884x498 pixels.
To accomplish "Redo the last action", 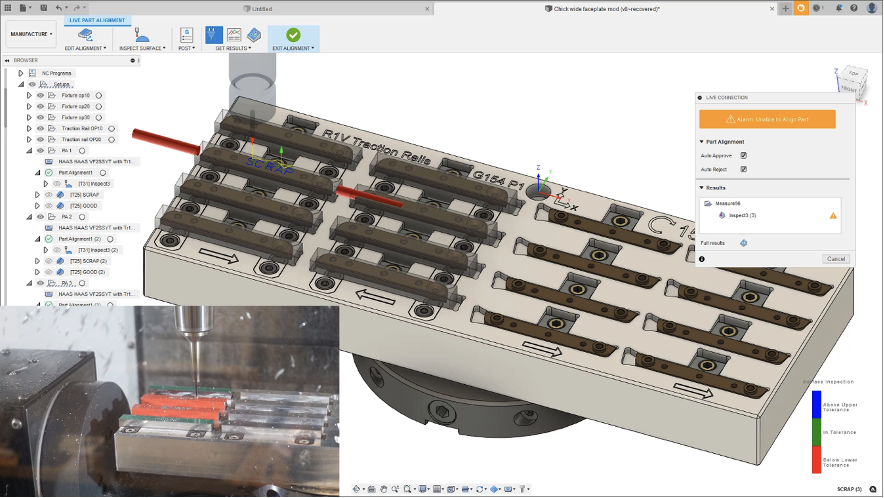I will point(78,8).
